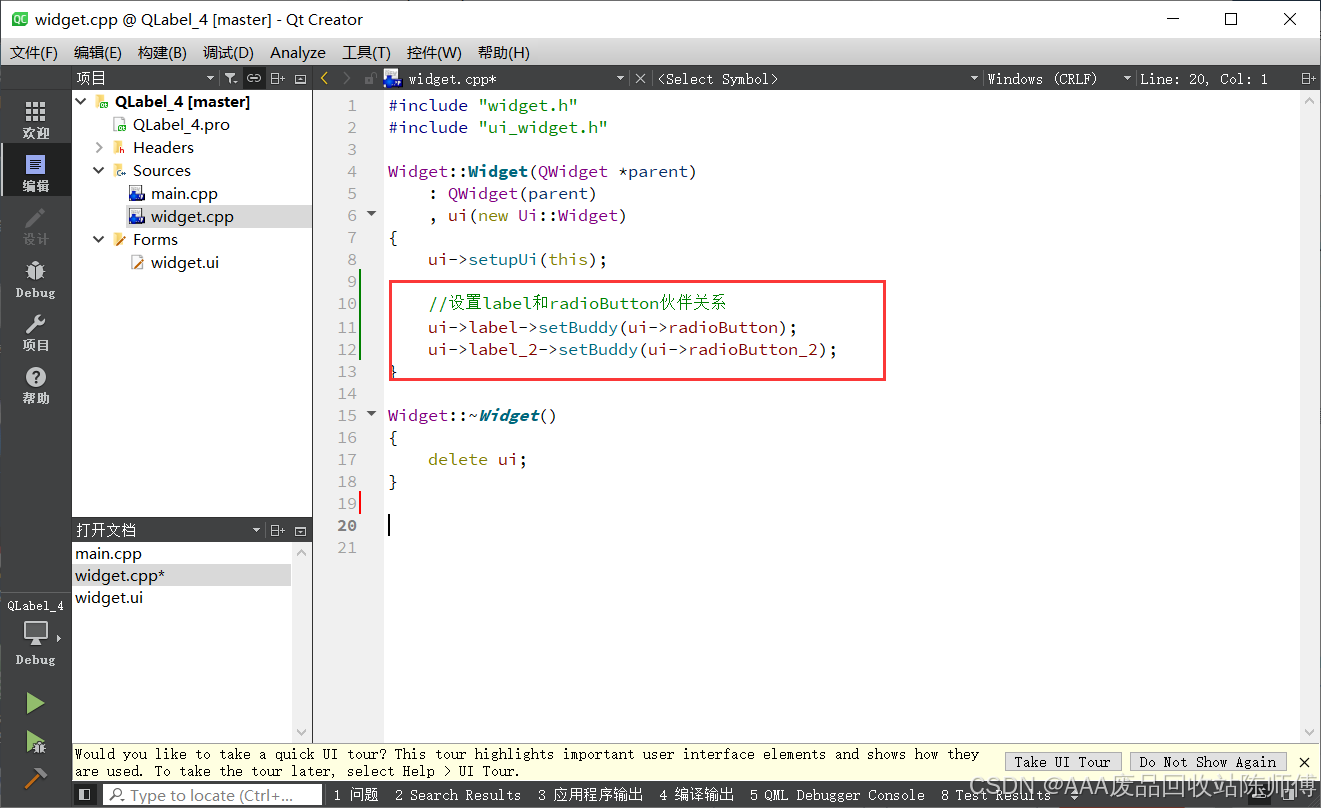Open the 工具(T) menu
The image size is (1321, 808).
pos(366,52)
